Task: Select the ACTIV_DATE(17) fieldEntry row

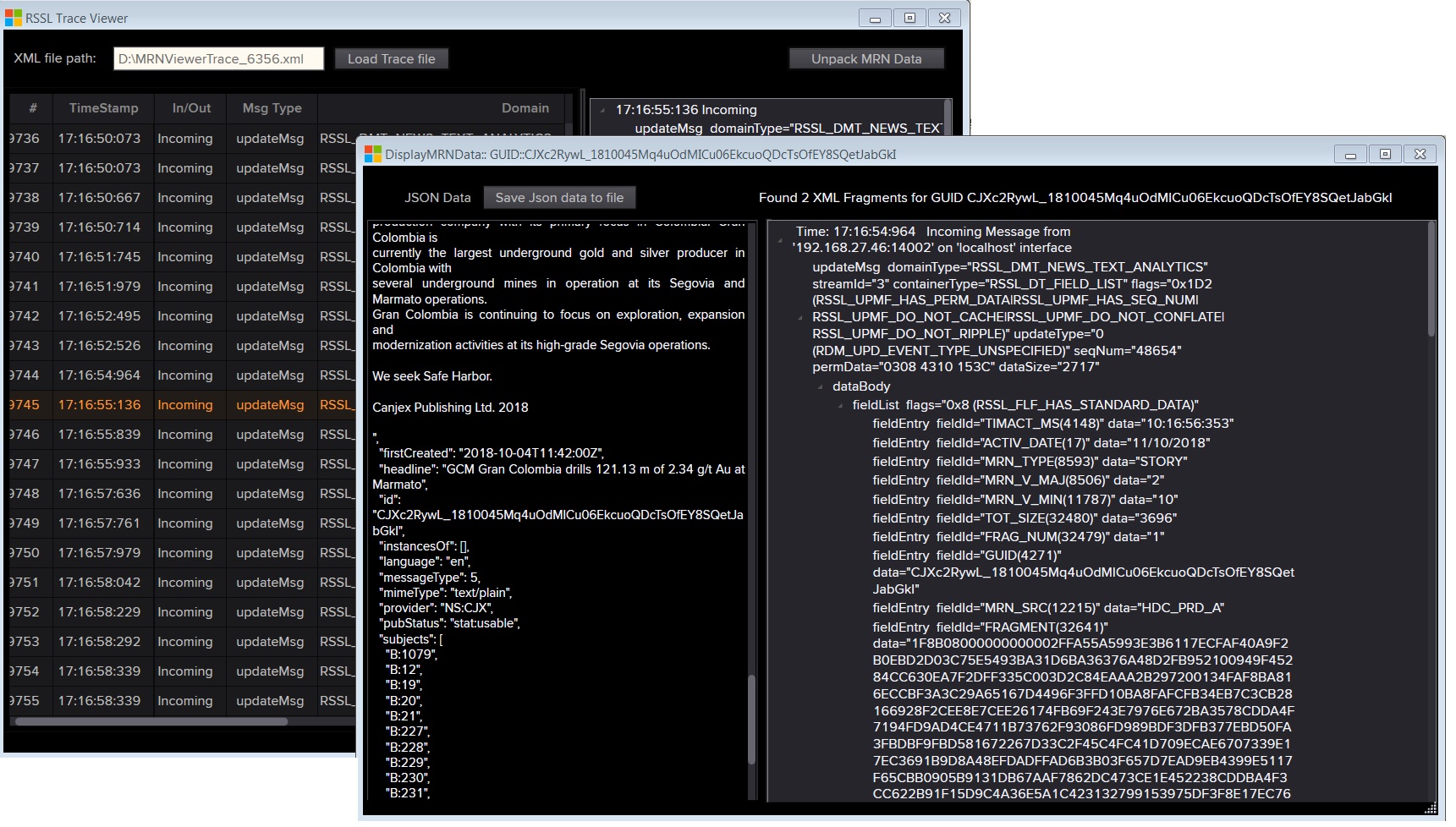Action: tap(1041, 442)
